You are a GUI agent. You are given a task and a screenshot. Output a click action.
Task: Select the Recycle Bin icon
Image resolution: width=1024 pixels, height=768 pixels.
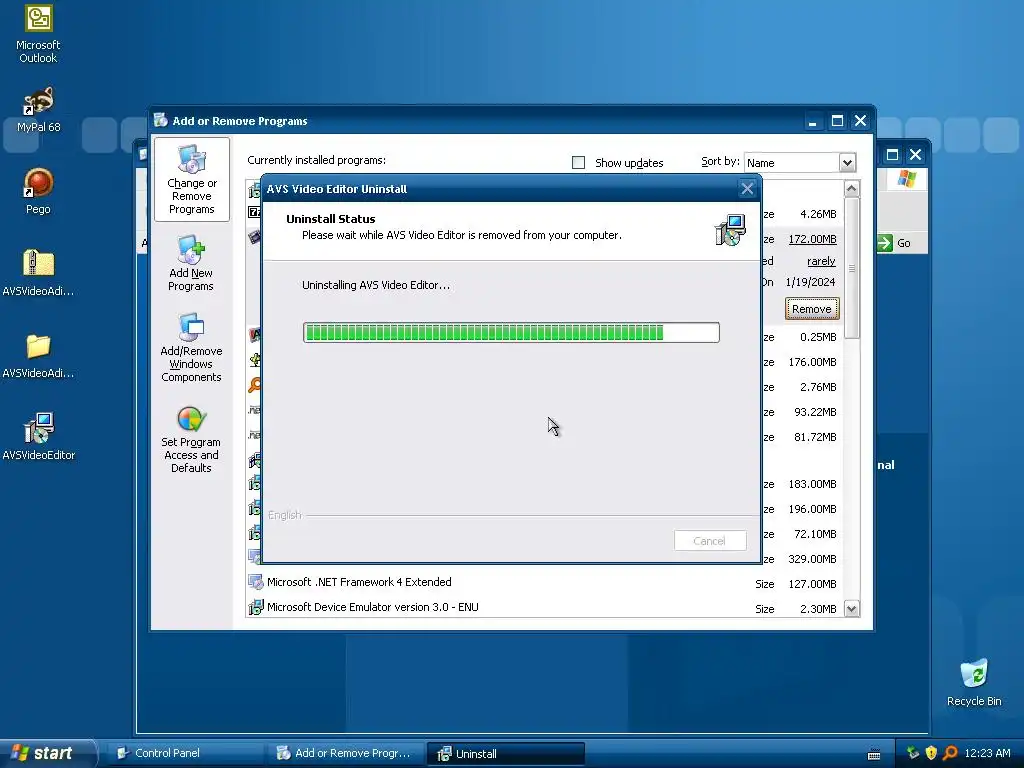[974, 682]
